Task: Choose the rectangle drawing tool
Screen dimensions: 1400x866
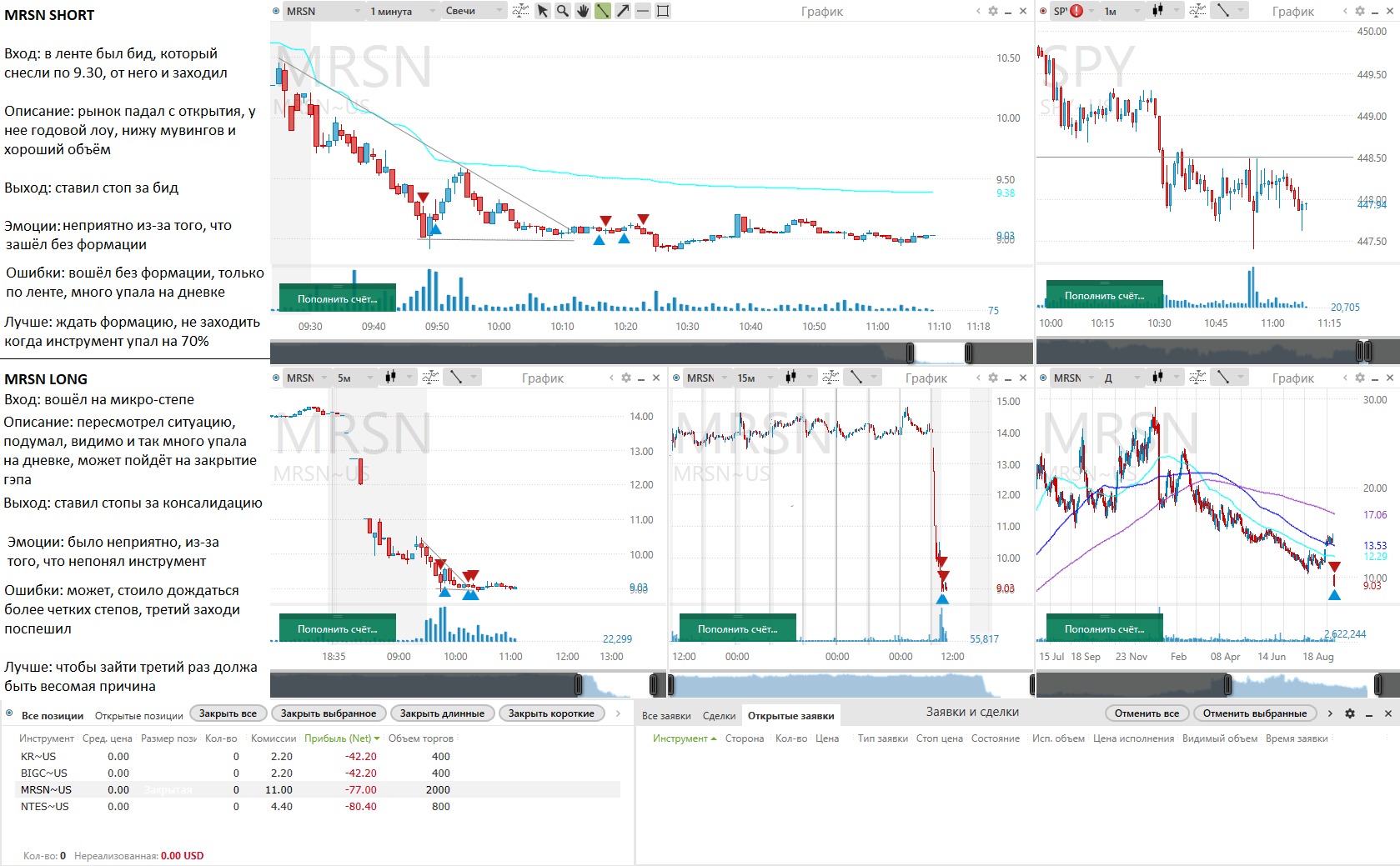Action: 663,11
